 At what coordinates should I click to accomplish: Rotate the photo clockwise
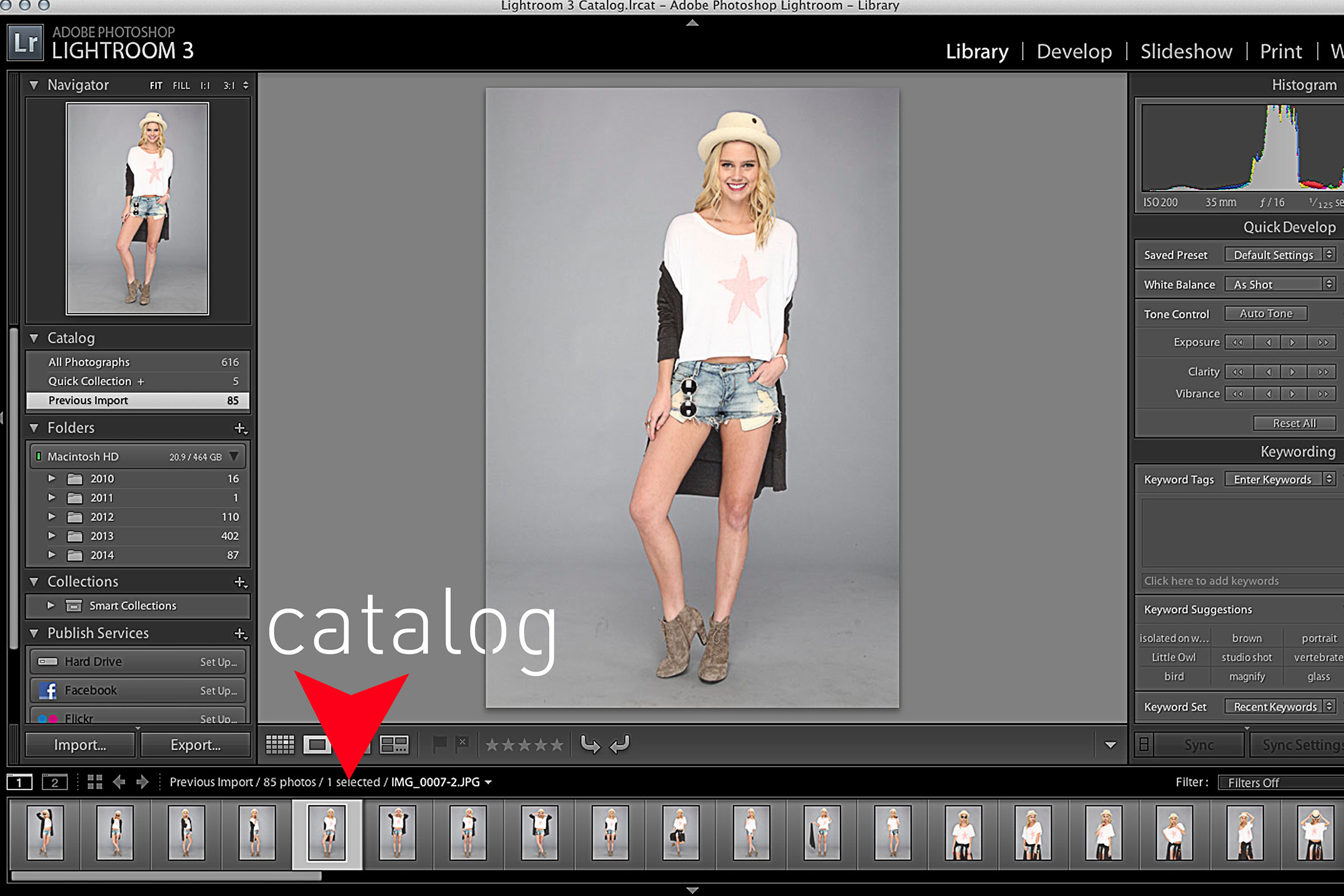tap(620, 744)
